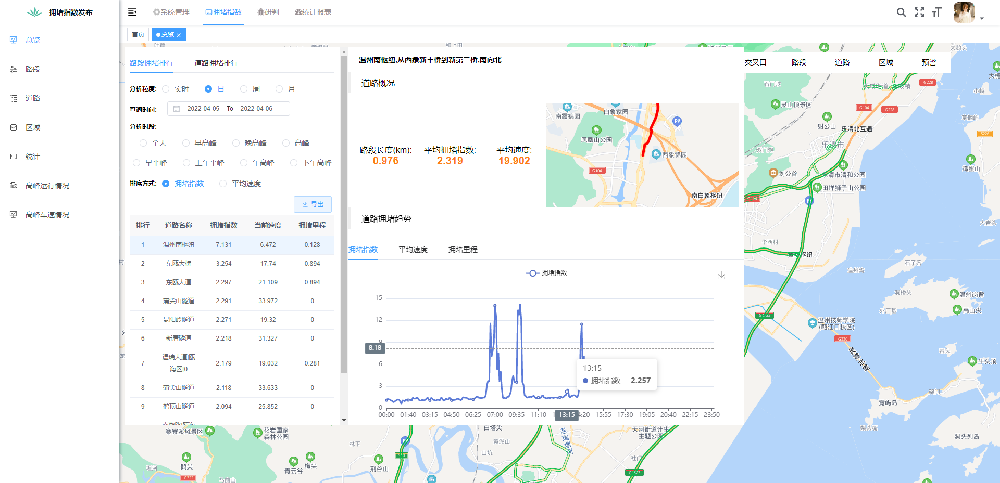The height and width of the screenshot is (483, 1000).
Task: Click the calendar icon in the date range field
Action: 177,108
